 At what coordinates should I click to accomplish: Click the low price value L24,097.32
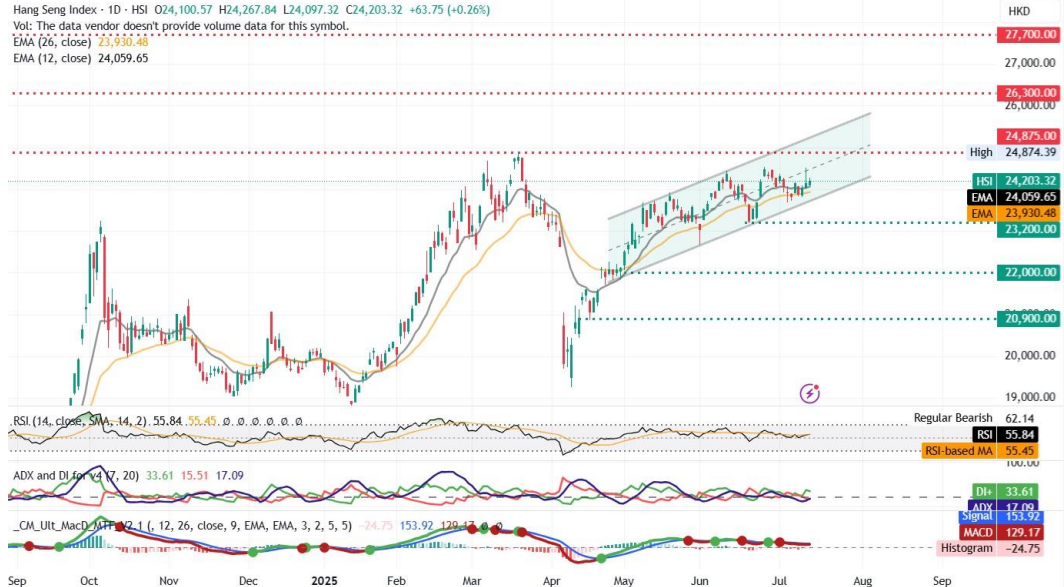click(x=311, y=10)
